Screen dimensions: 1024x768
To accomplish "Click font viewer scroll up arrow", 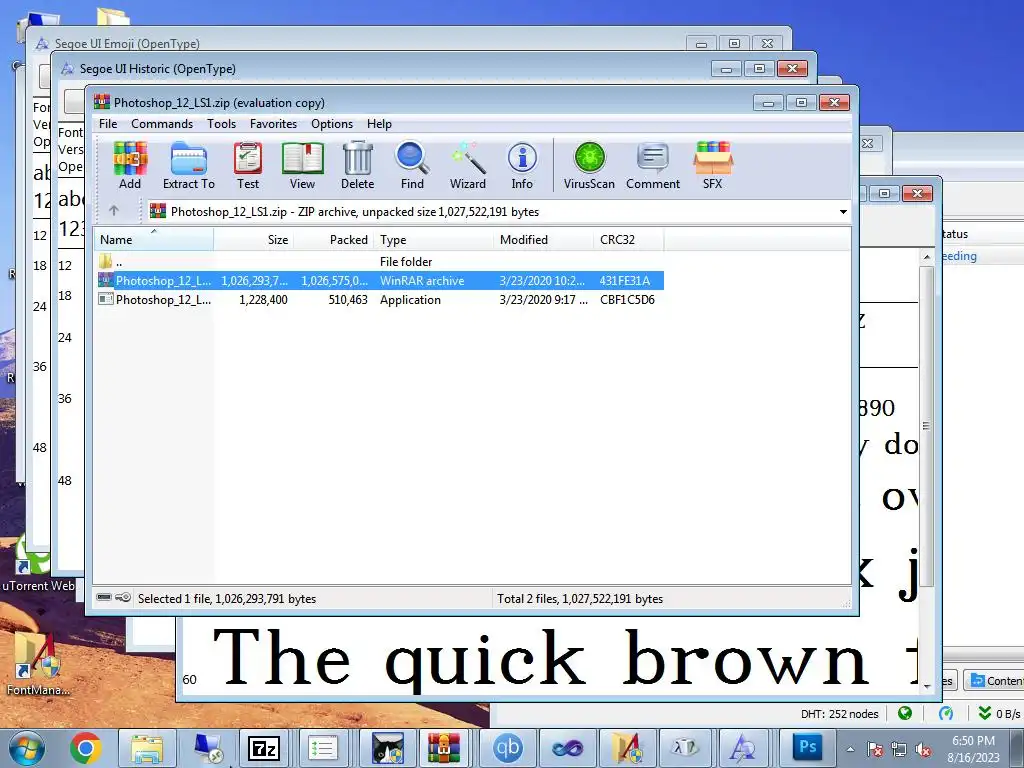I will tap(927, 257).
